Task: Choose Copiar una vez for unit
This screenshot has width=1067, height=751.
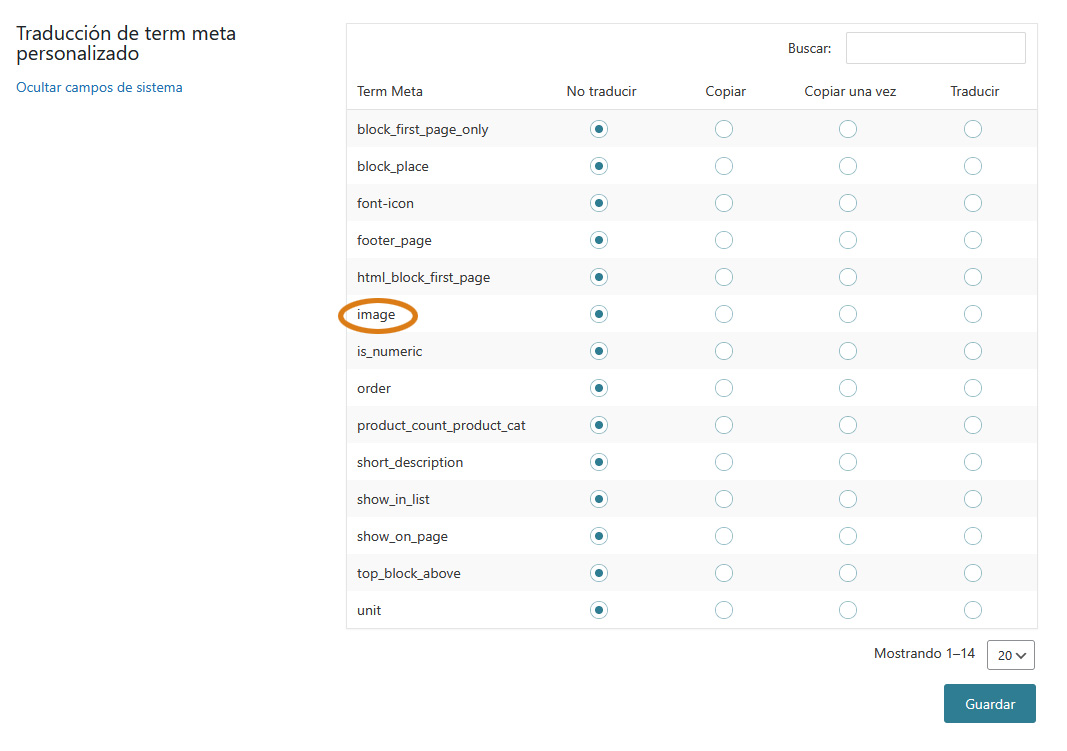Action: (848, 610)
